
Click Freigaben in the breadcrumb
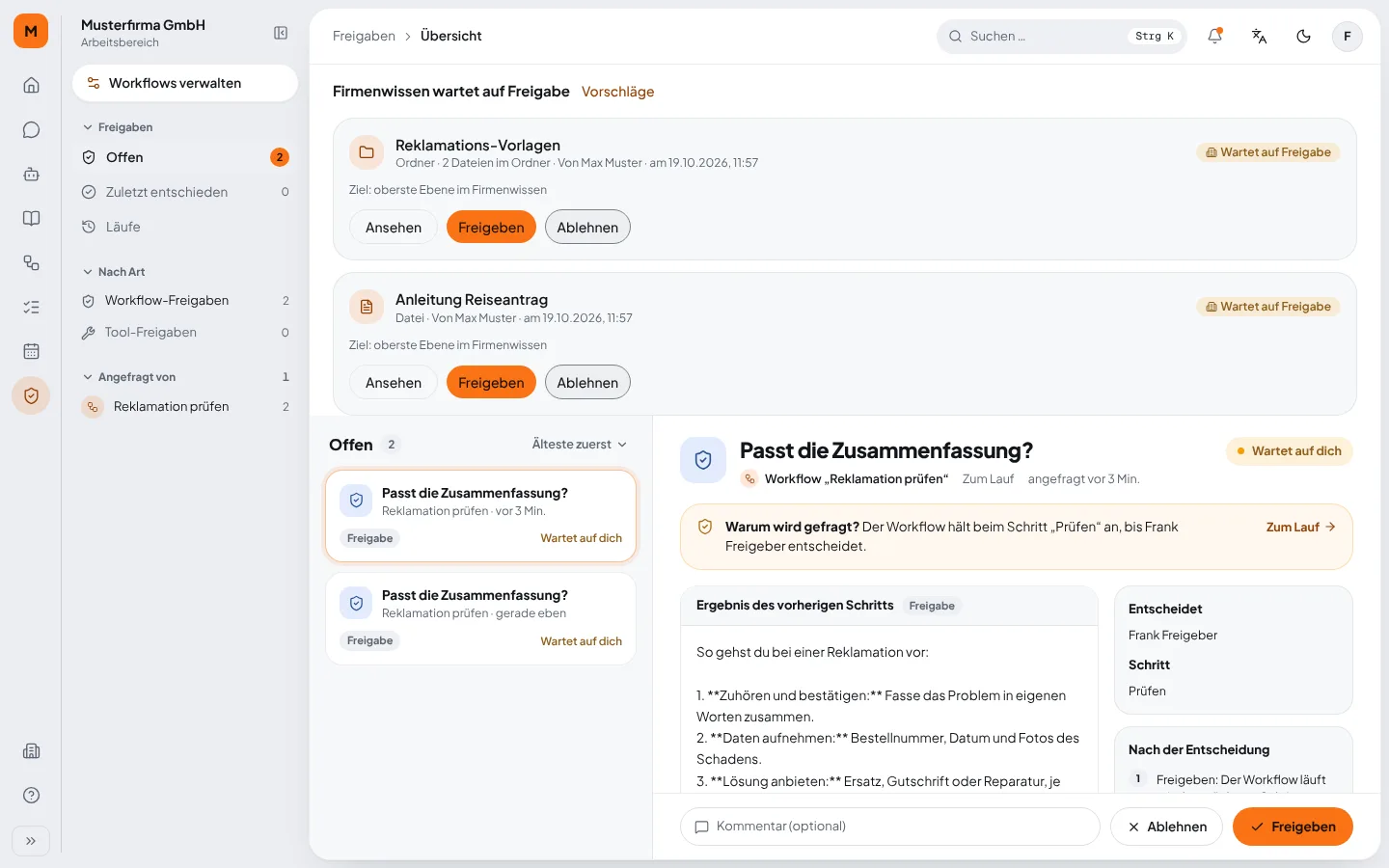364,36
